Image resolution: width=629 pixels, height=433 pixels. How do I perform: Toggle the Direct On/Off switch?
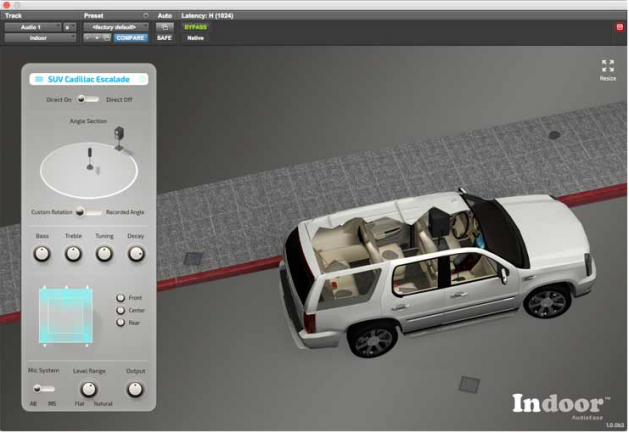[x=87, y=99]
